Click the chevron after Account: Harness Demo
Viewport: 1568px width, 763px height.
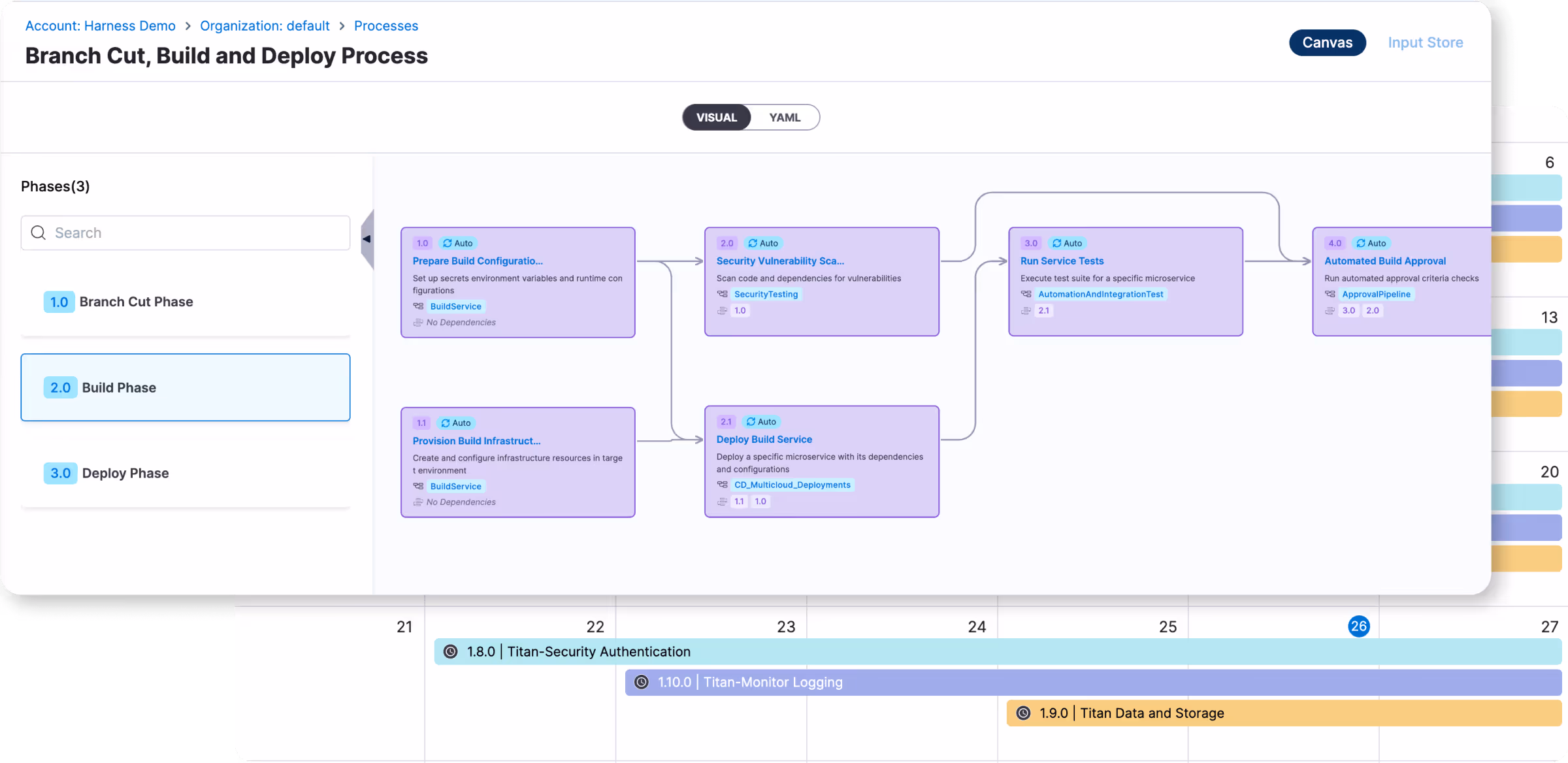(x=188, y=26)
